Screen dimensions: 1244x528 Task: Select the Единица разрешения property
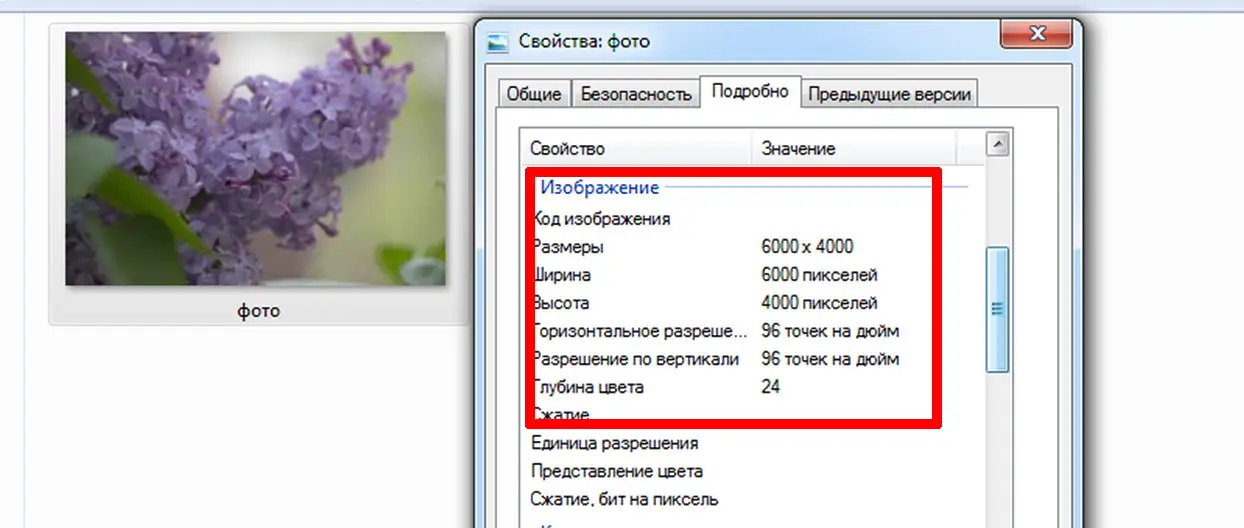coord(614,443)
